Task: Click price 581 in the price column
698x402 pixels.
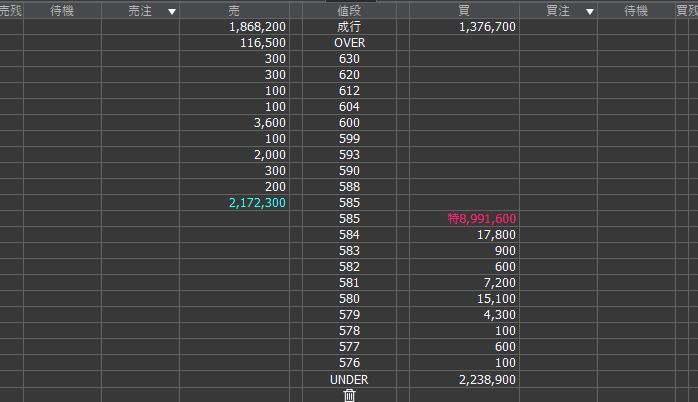Action: click(349, 283)
